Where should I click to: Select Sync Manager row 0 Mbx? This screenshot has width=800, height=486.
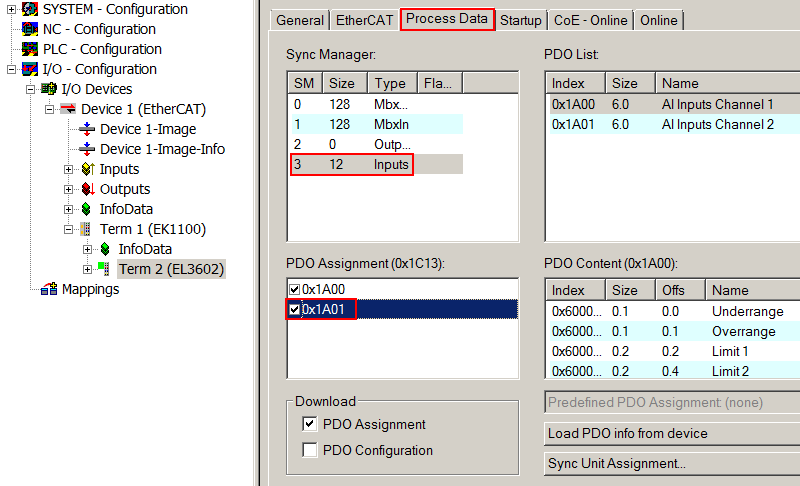pos(376,105)
